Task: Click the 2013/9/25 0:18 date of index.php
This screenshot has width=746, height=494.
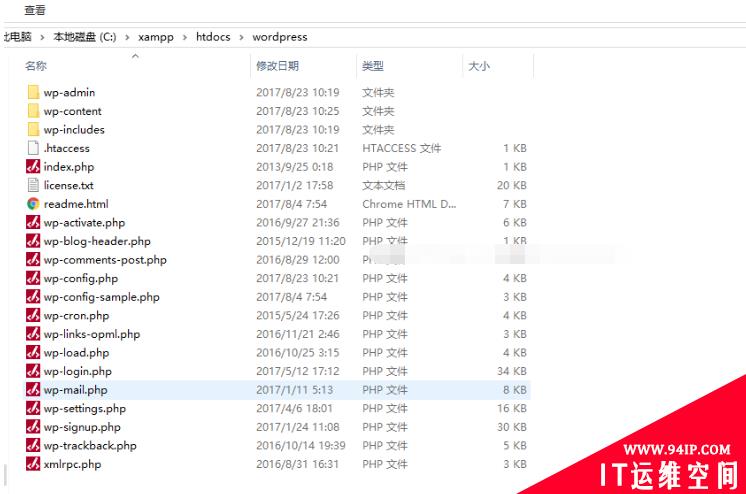Action: 294,167
